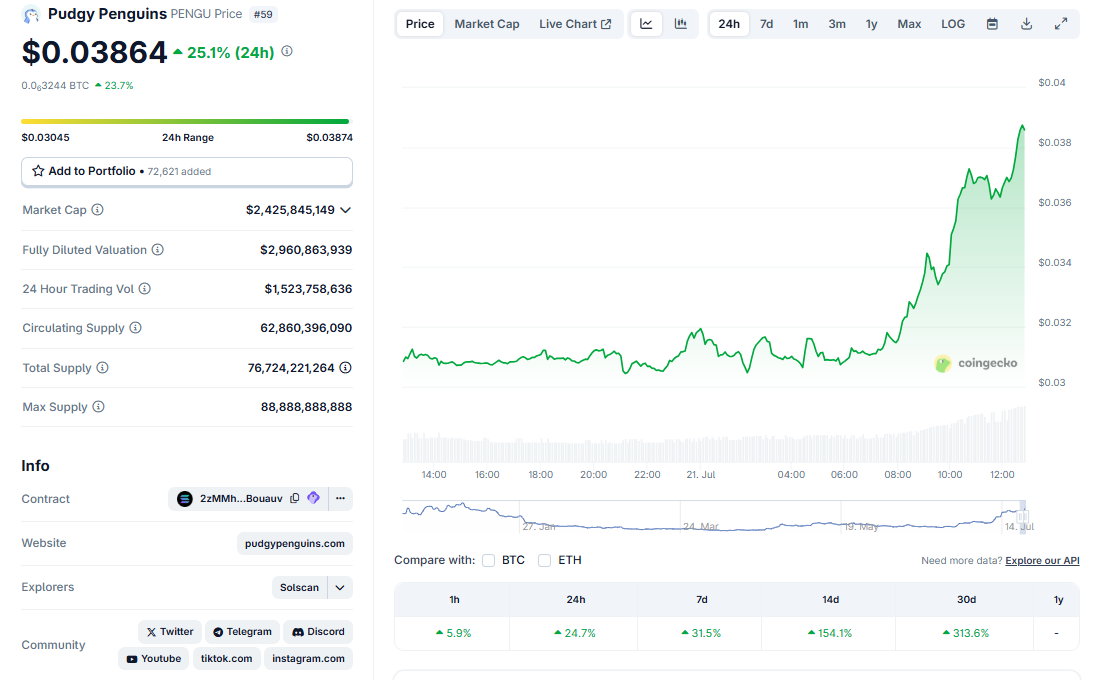Open the calendar date range picker
The image size is (1103, 680).
(x=992, y=24)
